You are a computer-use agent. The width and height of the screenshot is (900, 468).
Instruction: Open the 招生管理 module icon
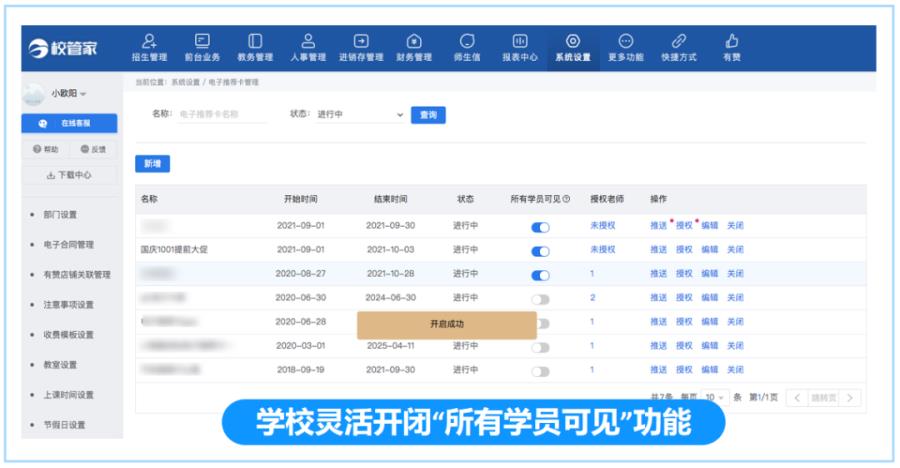click(x=149, y=41)
